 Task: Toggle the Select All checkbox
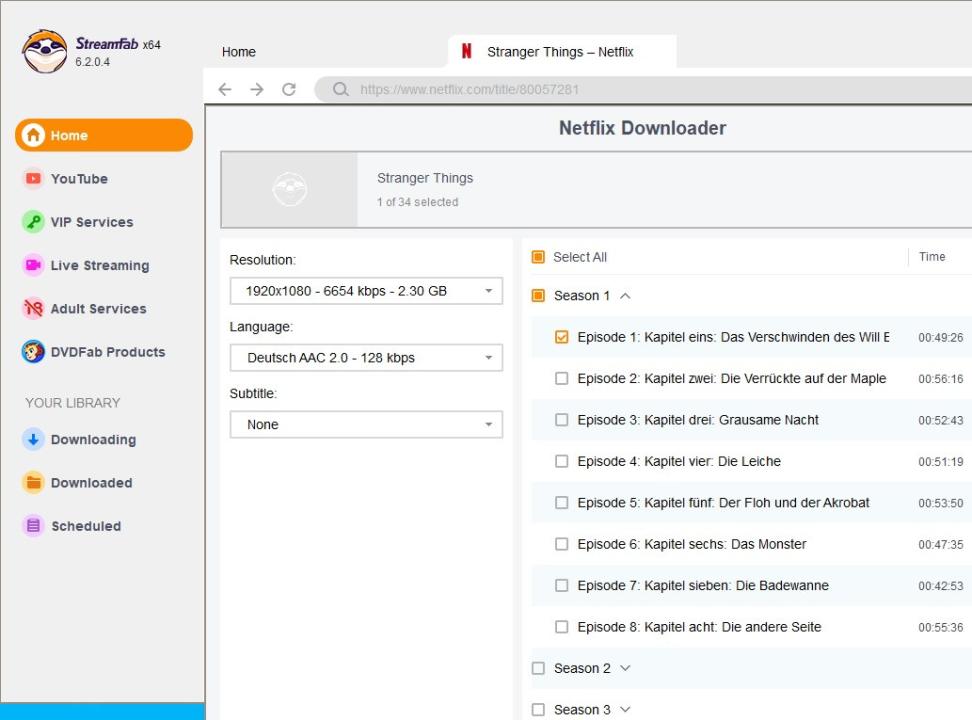point(538,257)
